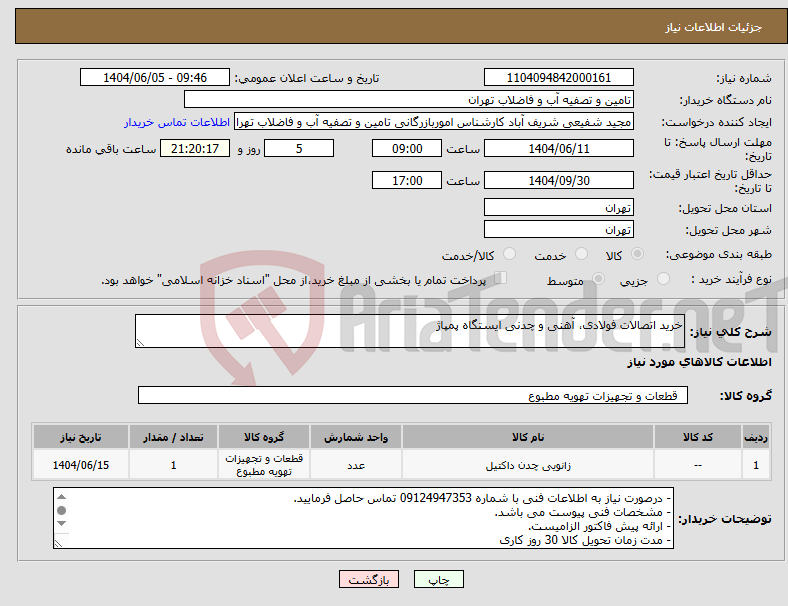Click the validity time field 17:00
788x606 pixels.
407,180
